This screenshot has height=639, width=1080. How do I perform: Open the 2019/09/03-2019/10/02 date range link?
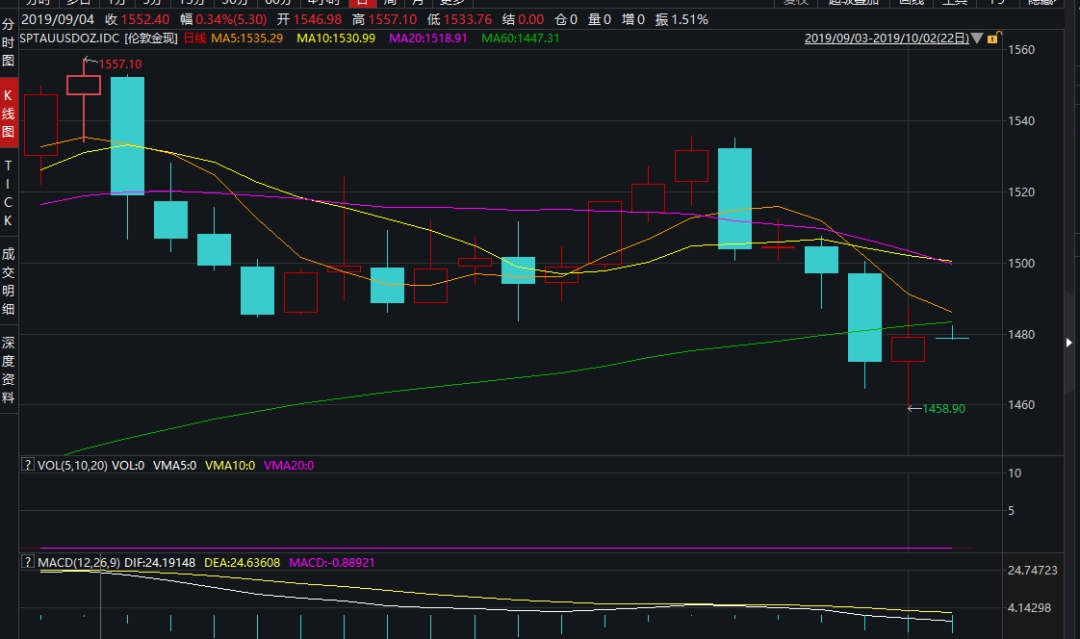887,38
